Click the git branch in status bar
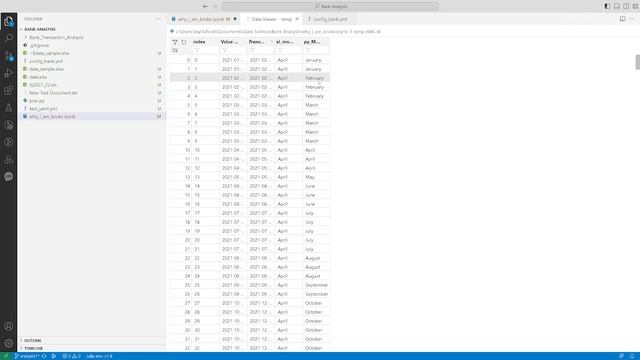This screenshot has width=640, height=360. pos(28,356)
